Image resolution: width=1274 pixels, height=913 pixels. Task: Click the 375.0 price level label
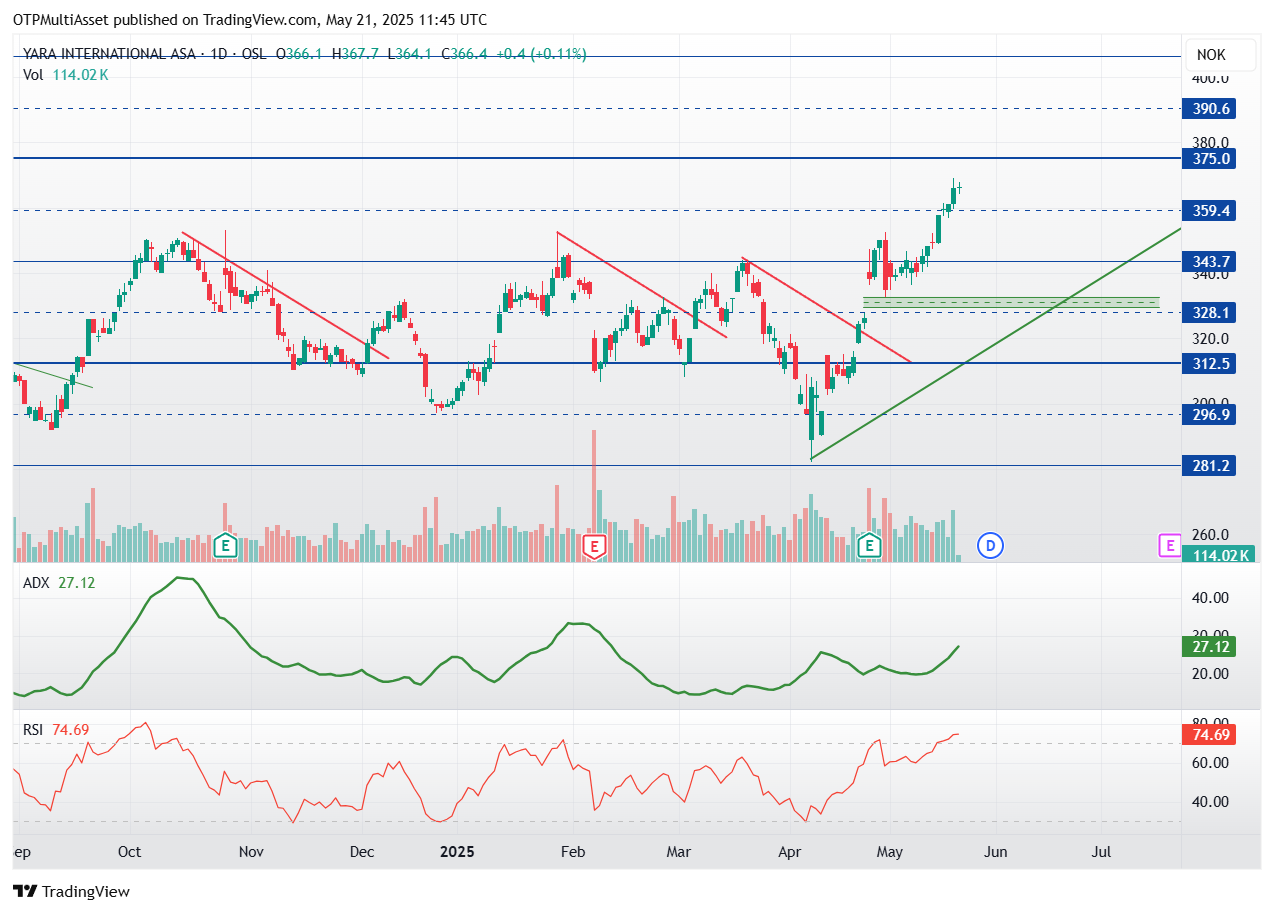(1209, 158)
